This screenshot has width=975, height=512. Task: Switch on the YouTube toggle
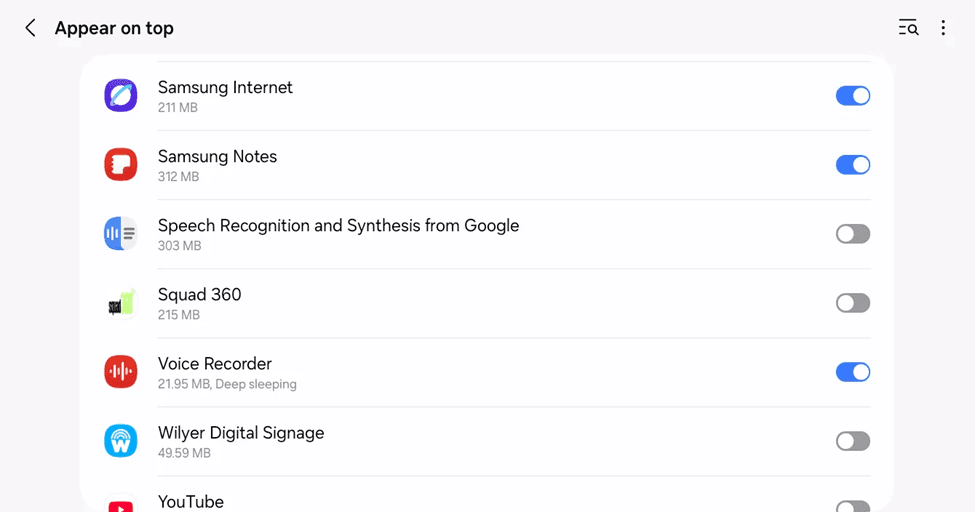853,506
